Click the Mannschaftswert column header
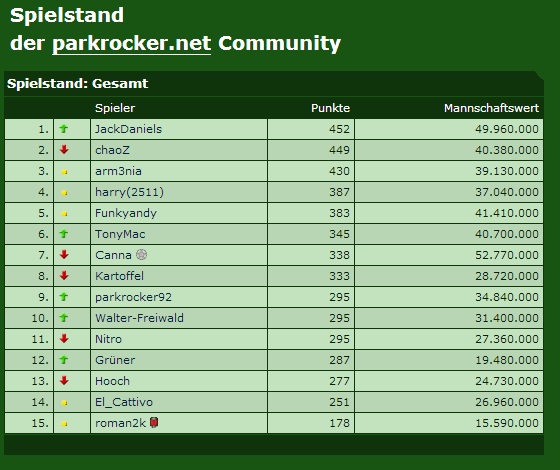 pos(491,108)
